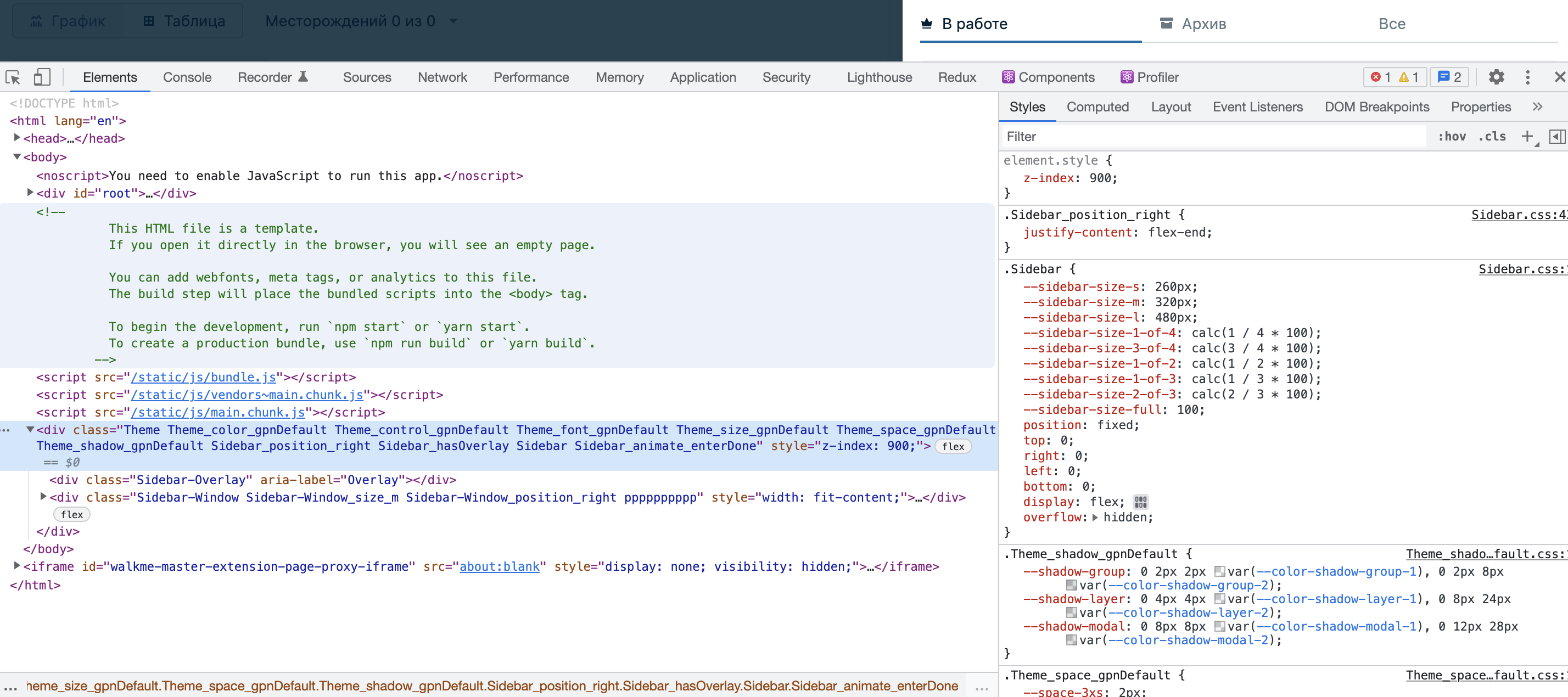Image resolution: width=1568 pixels, height=697 pixels.
Task: Click the styles Filter input field
Action: [1211, 136]
